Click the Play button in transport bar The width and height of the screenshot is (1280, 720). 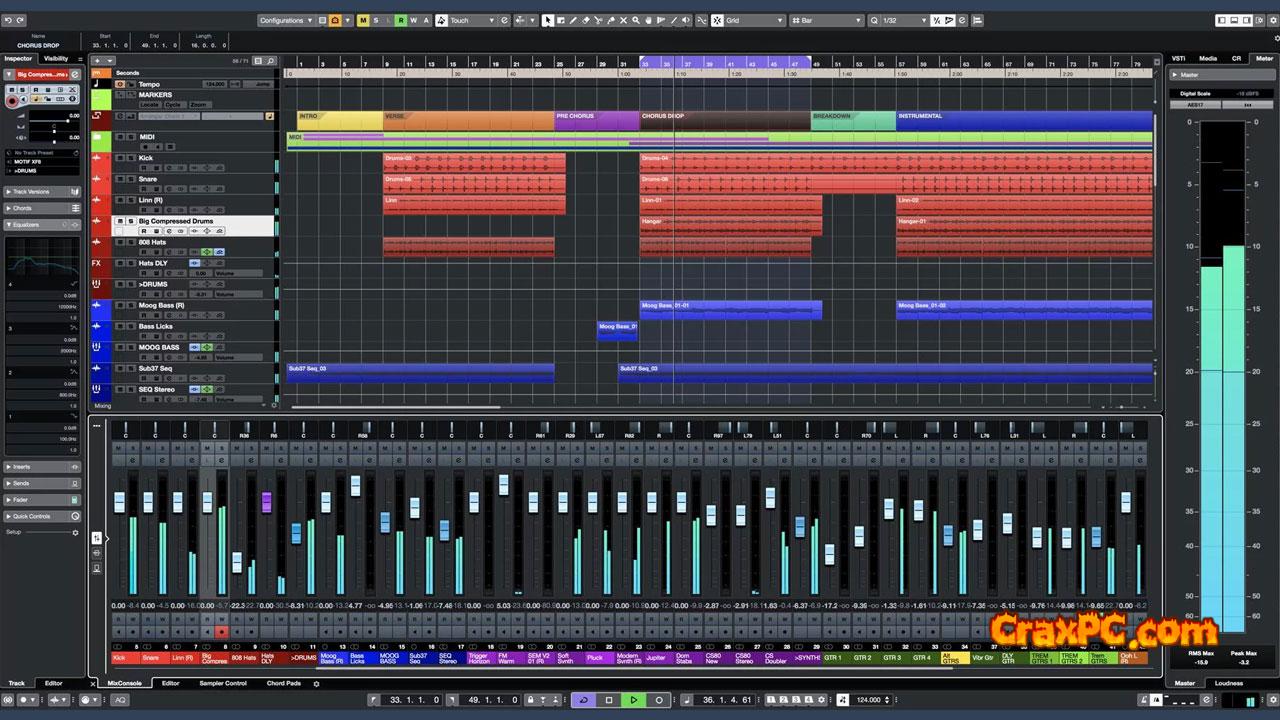tap(633, 700)
